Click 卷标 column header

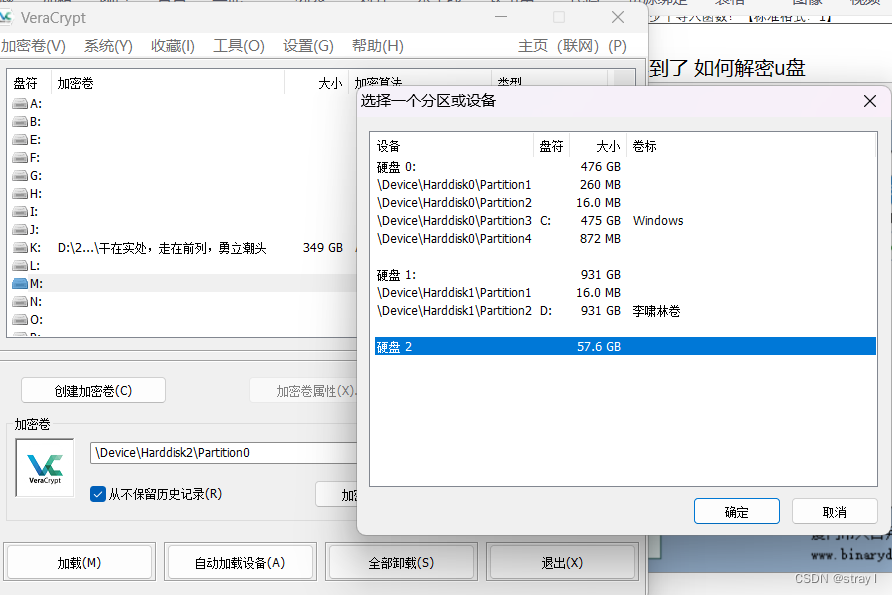(750, 146)
